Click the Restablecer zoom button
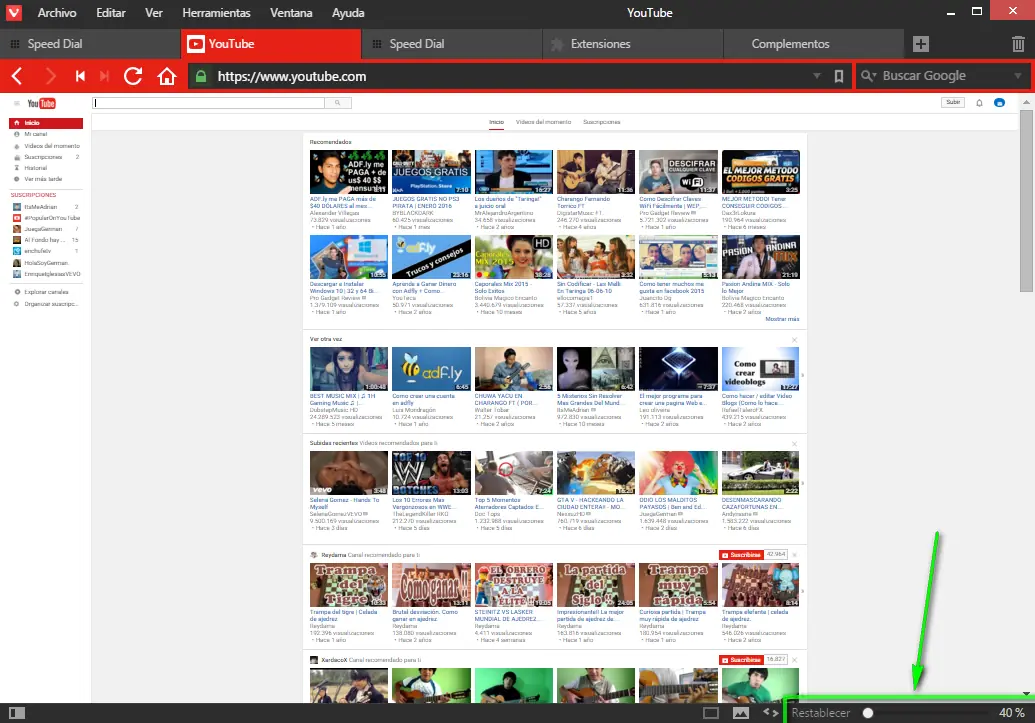The height and width of the screenshot is (723, 1035). point(820,713)
